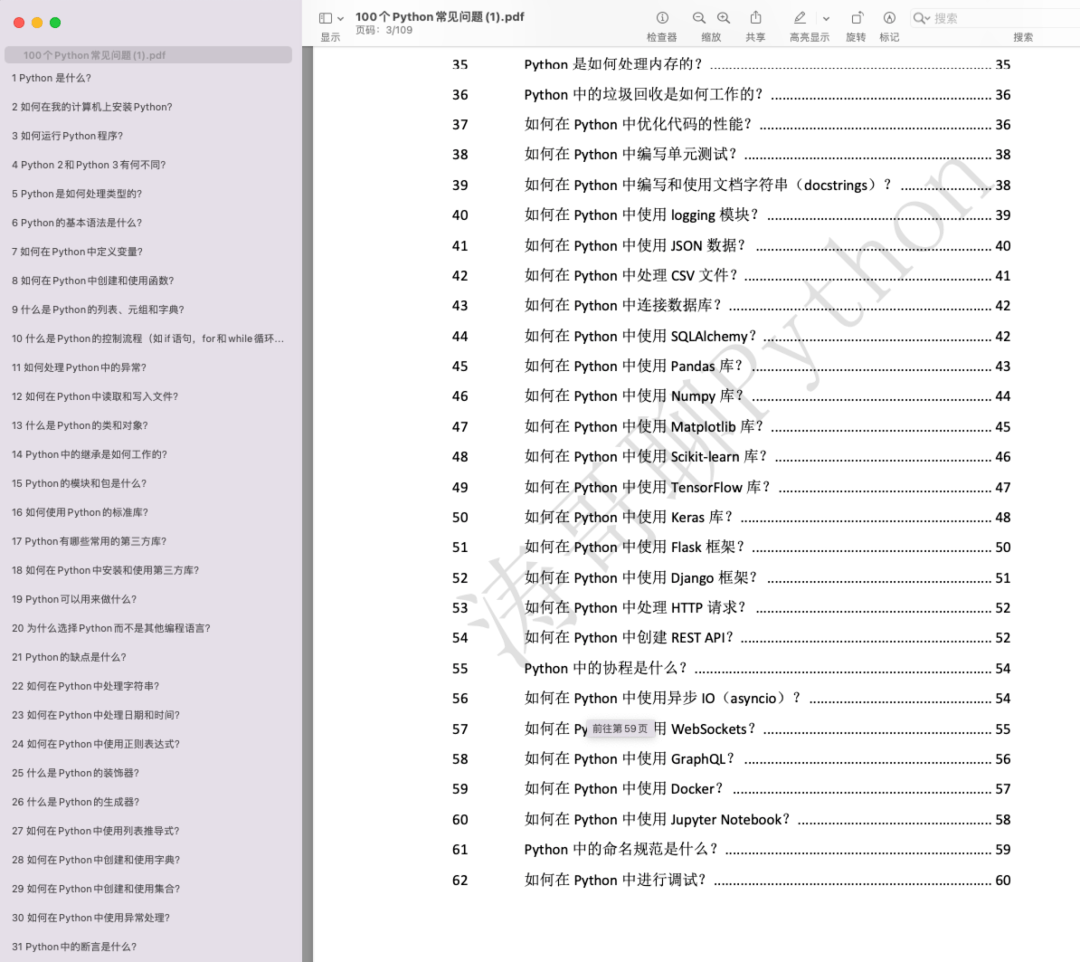This screenshot has width=1080, height=962.
Task: Select outline item 1 Python 是什么?
Action: 52,78
